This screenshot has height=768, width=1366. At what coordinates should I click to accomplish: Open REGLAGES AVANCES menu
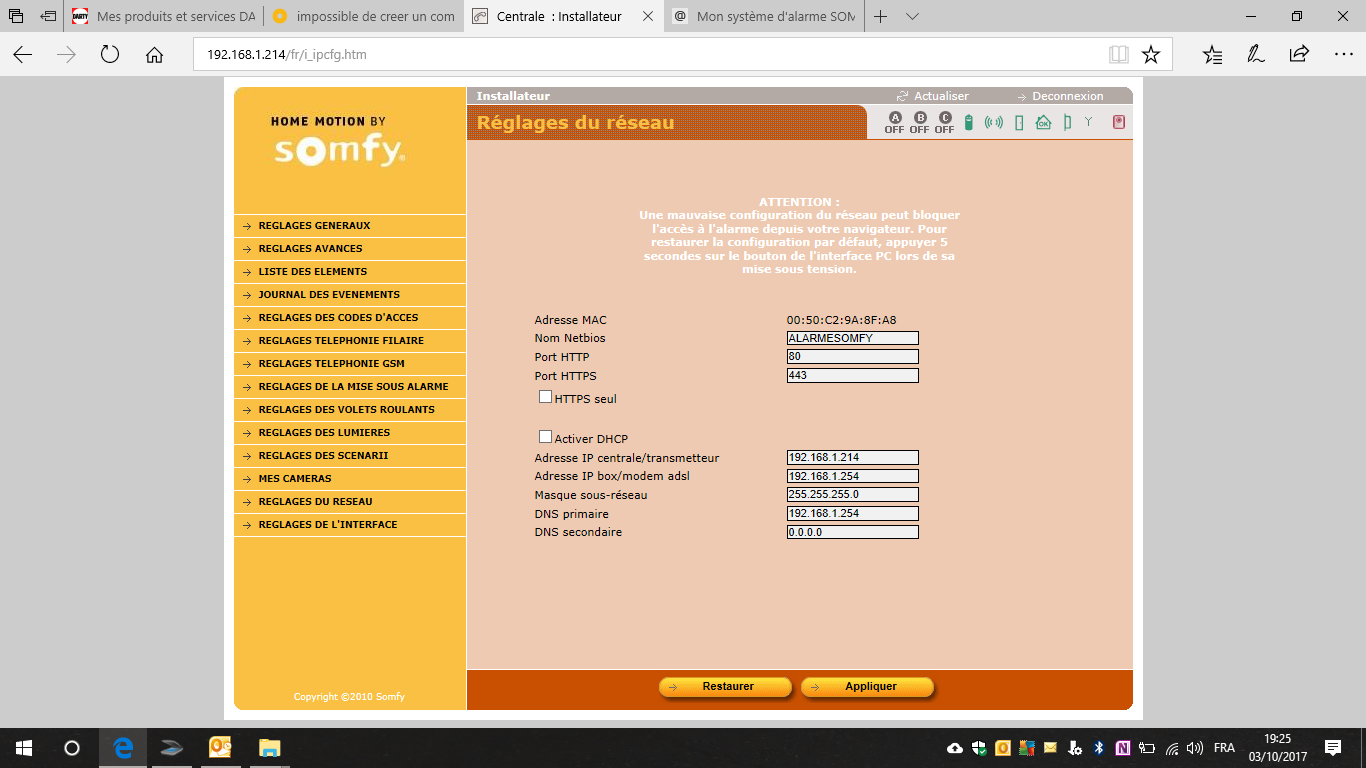pos(350,249)
